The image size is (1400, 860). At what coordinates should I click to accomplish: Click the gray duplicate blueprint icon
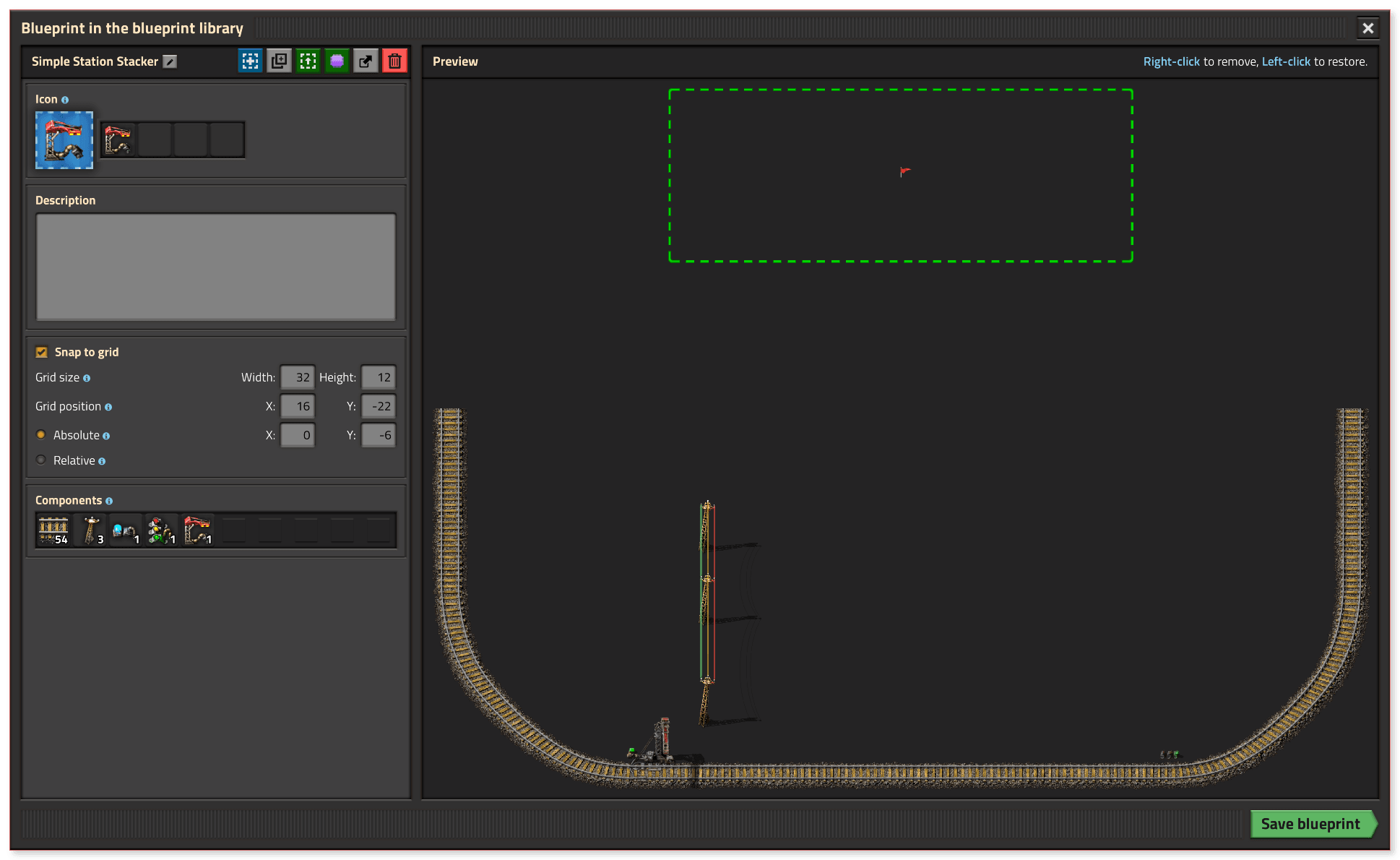click(x=279, y=61)
